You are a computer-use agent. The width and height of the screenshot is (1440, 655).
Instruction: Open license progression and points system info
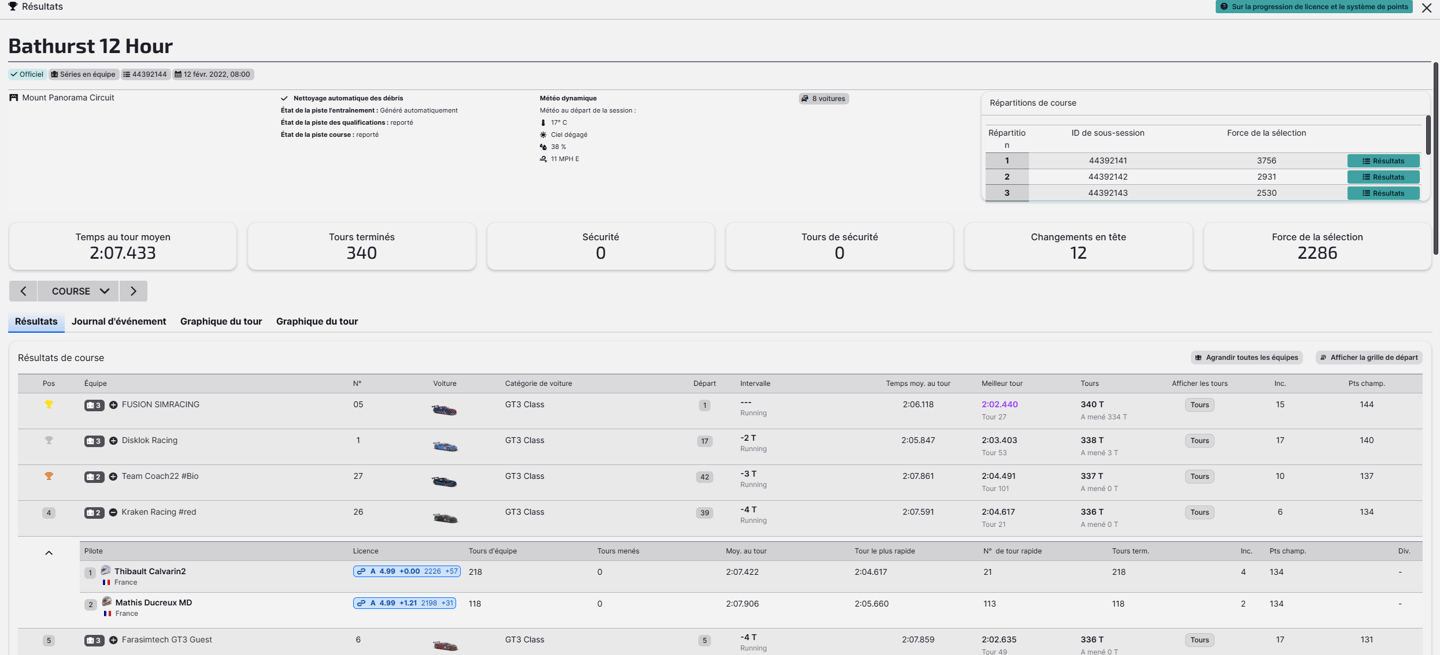[1314, 7]
